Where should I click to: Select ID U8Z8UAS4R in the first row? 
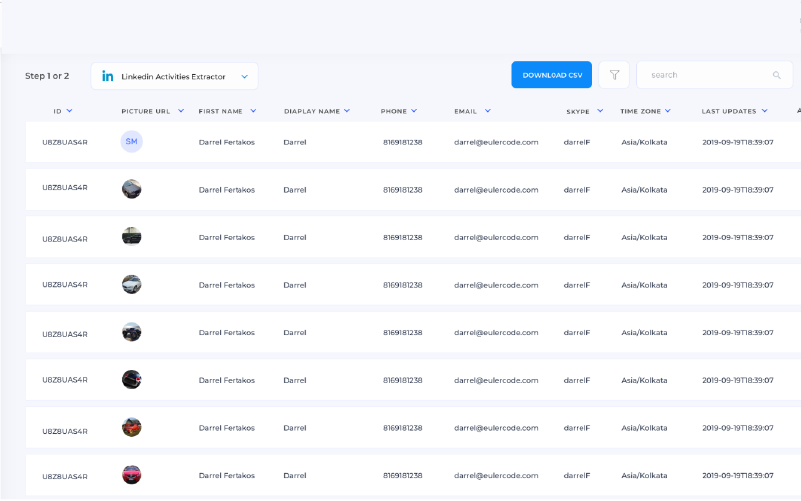65,142
